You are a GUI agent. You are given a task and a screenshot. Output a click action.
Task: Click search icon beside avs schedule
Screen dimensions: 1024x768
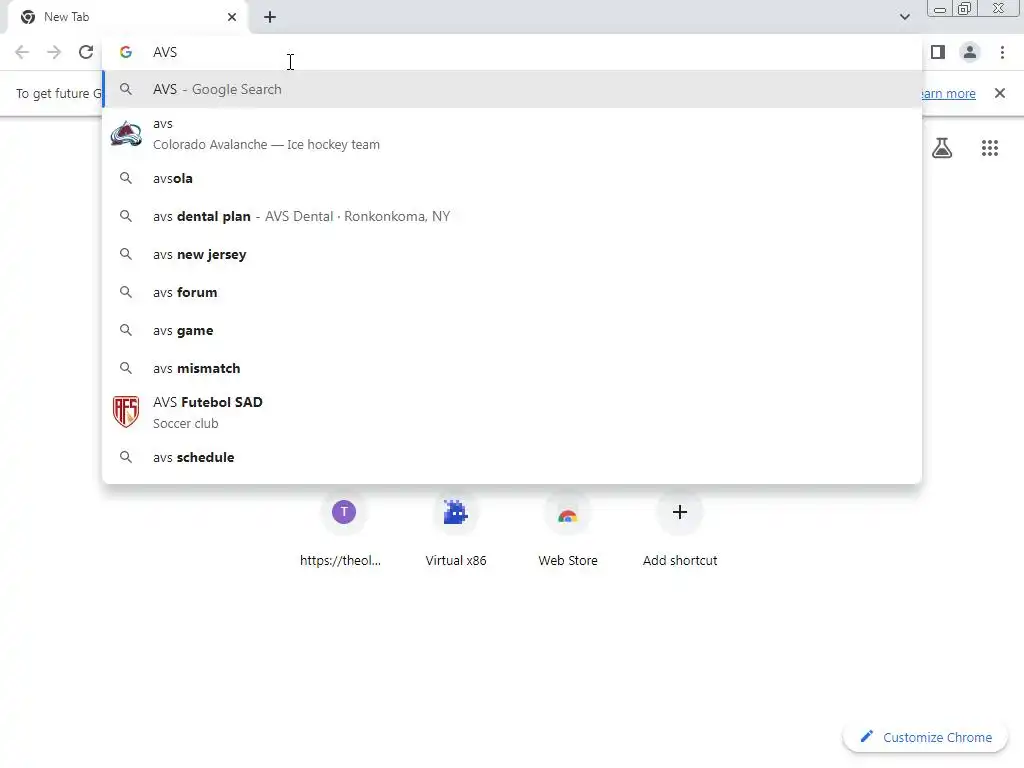pyautogui.click(x=126, y=457)
